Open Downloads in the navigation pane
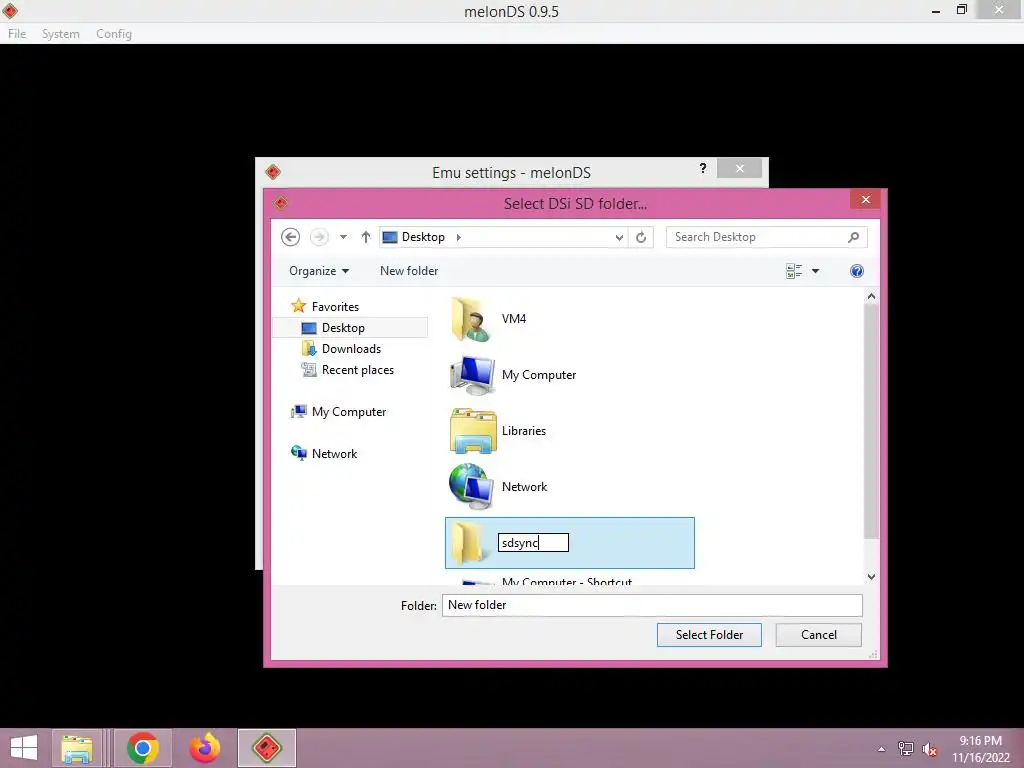The height and width of the screenshot is (768, 1024). pyautogui.click(x=351, y=349)
